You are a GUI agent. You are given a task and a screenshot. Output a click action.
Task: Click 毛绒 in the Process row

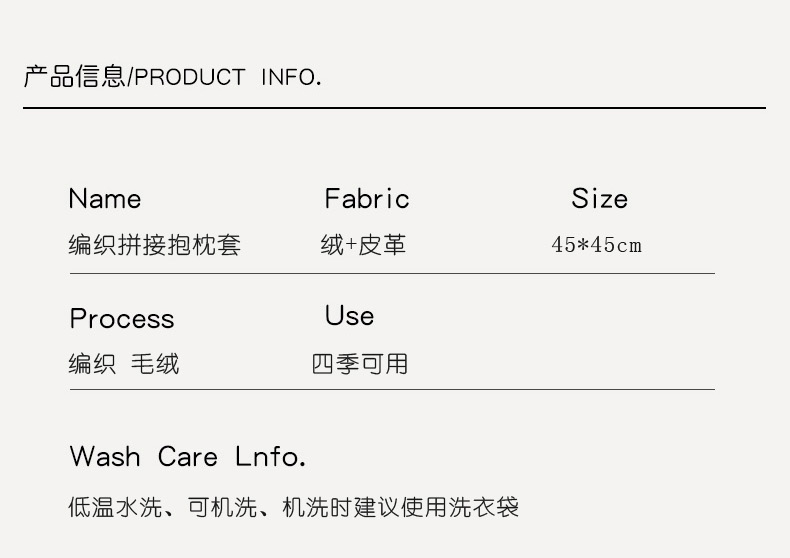[155, 364]
